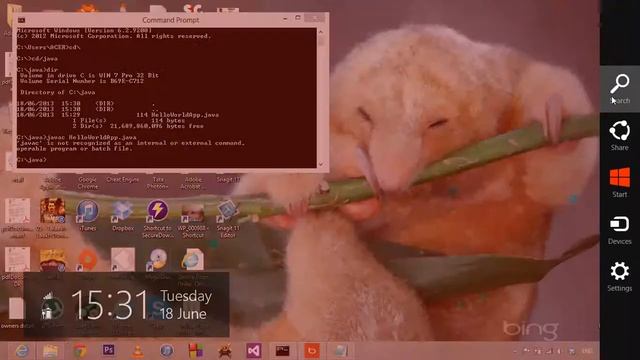The width and height of the screenshot is (640, 360).
Task: Select the owners details file icon
Action: point(16,313)
